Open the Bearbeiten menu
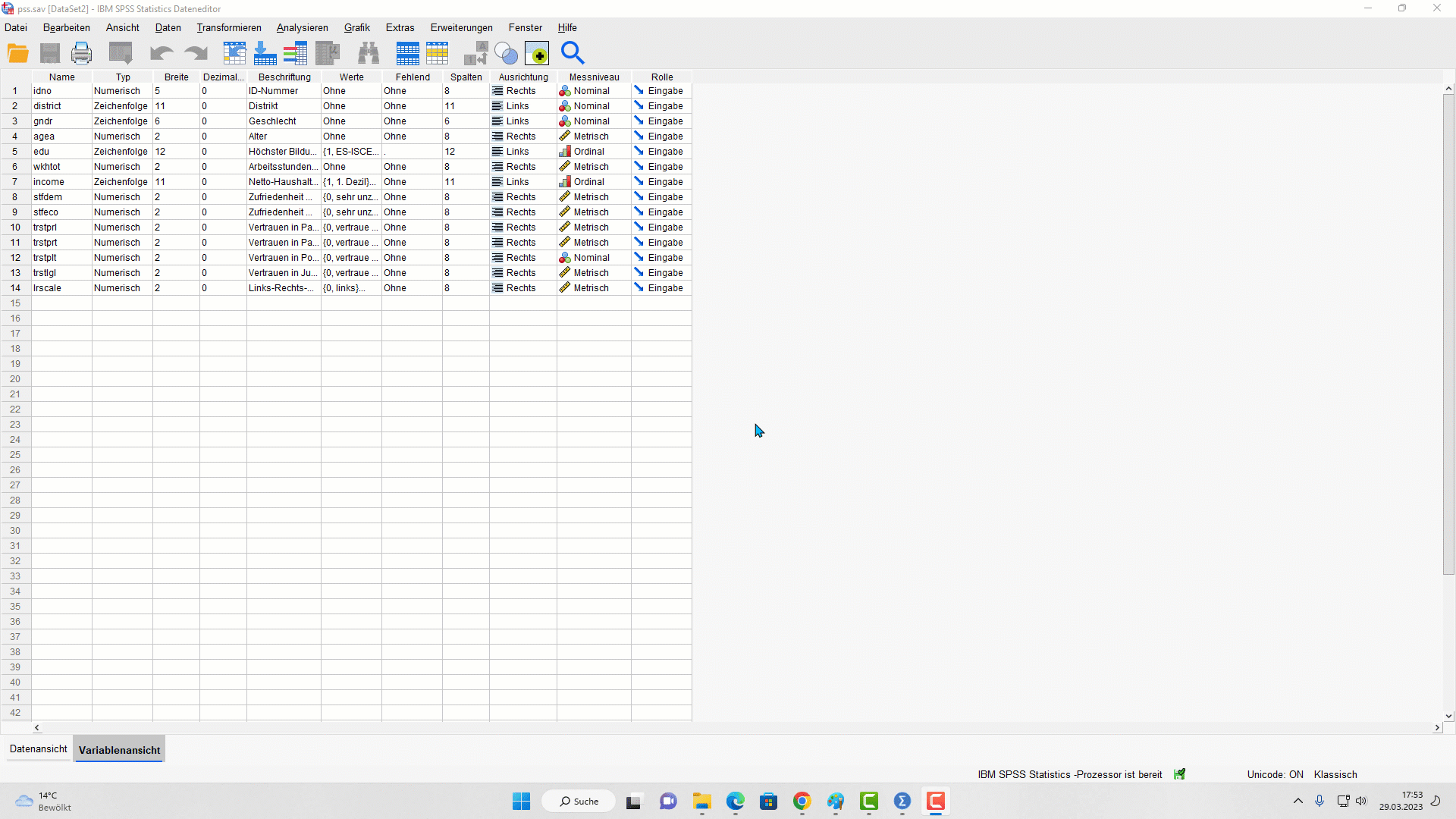This screenshot has height=819, width=1456. pyautogui.click(x=67, y=28)
